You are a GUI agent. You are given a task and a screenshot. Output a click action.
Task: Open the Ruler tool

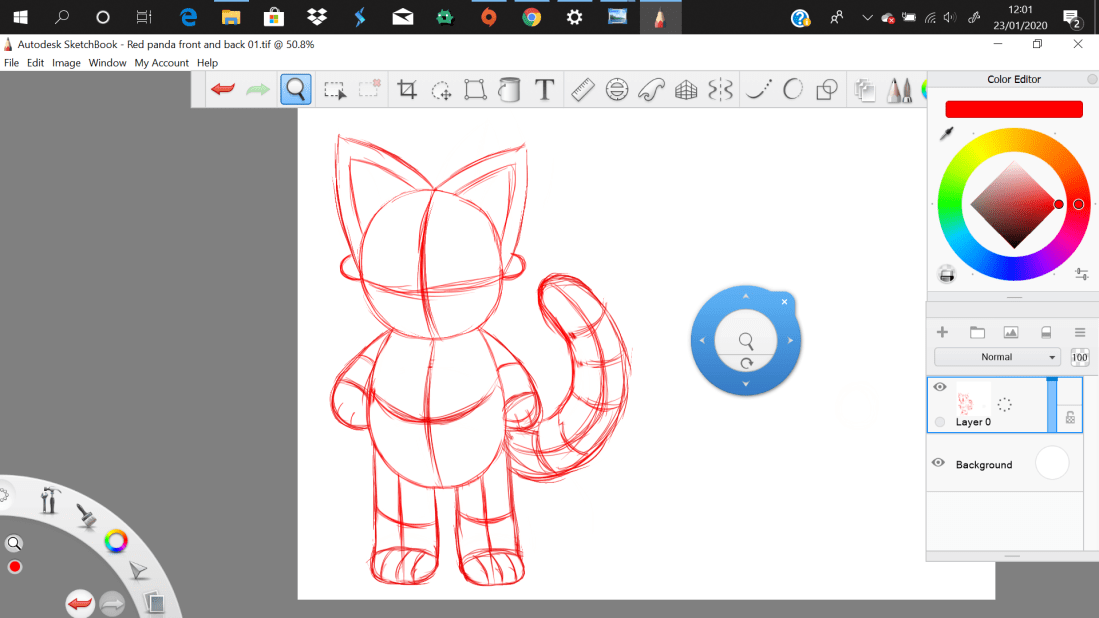pyautogui.click(x=583, y=90)
